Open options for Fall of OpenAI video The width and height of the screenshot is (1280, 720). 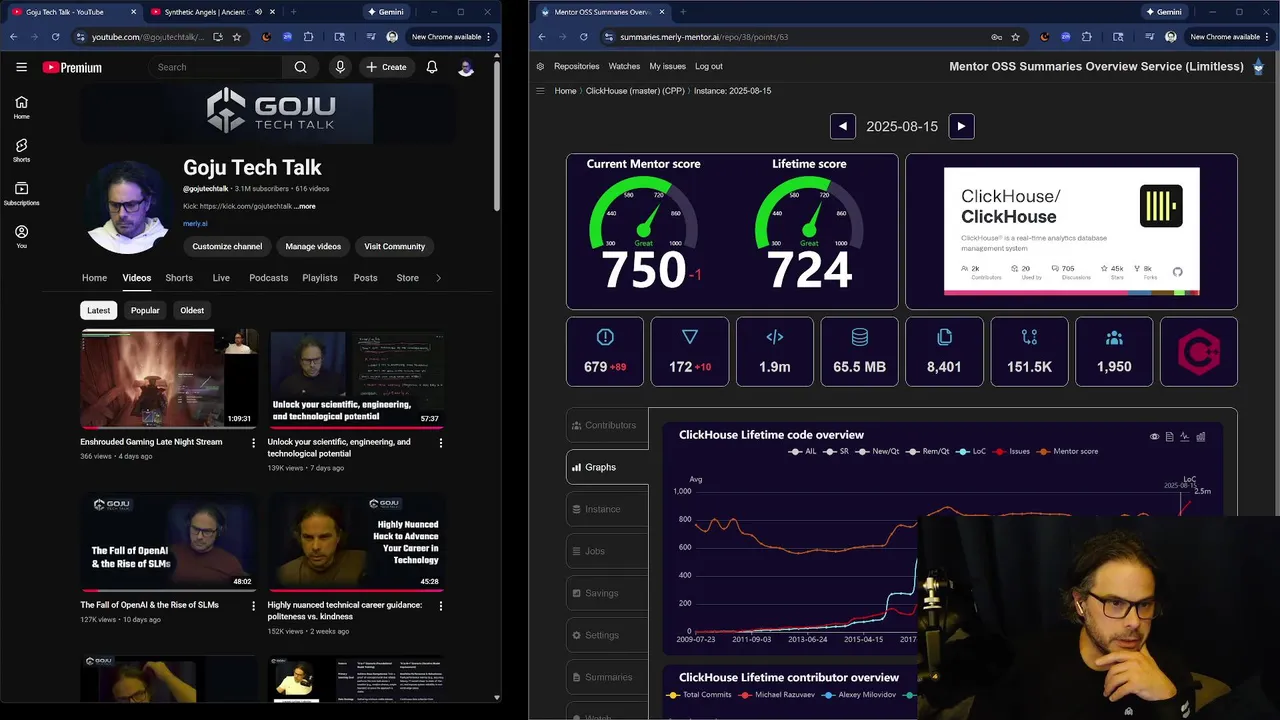coord(253,605)
